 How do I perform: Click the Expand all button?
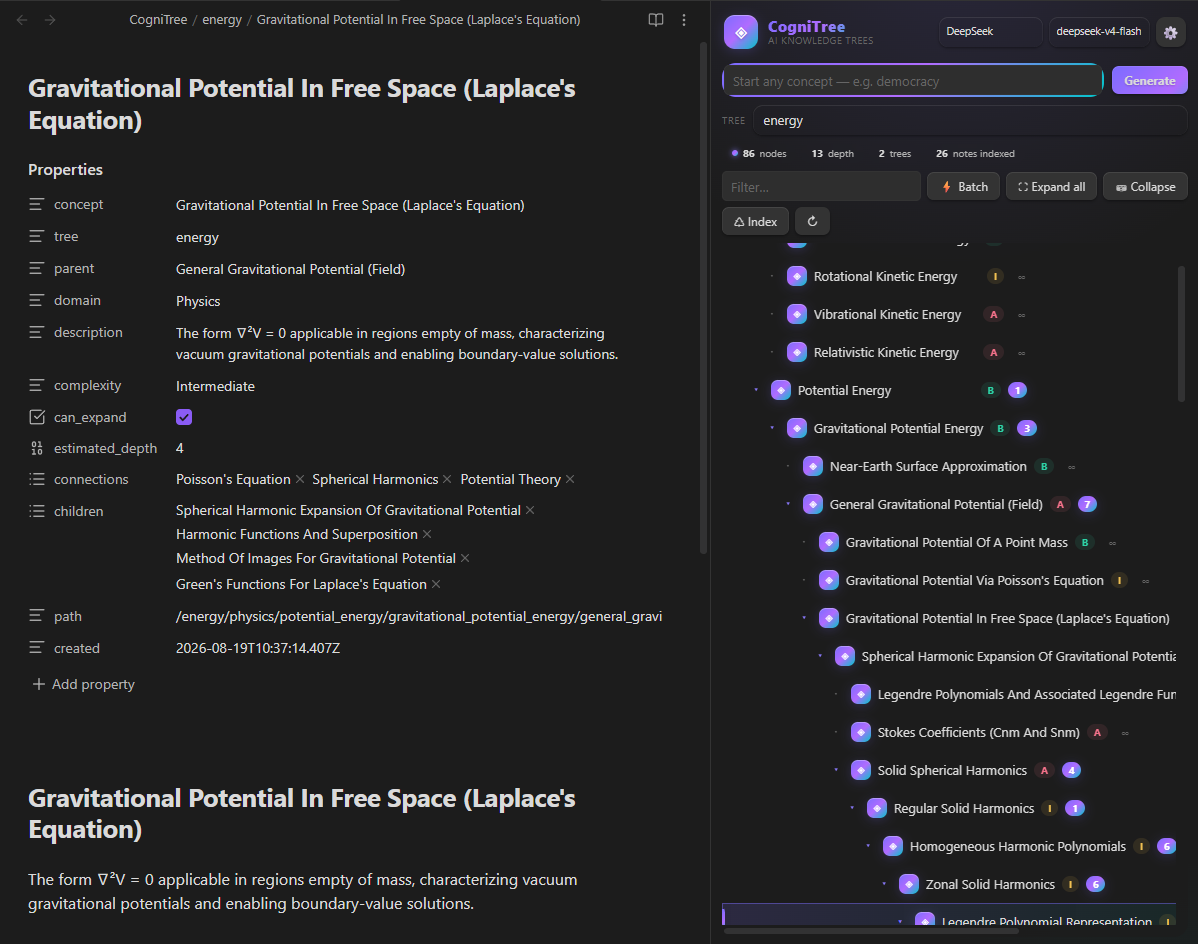click(x=1051, y=186)
